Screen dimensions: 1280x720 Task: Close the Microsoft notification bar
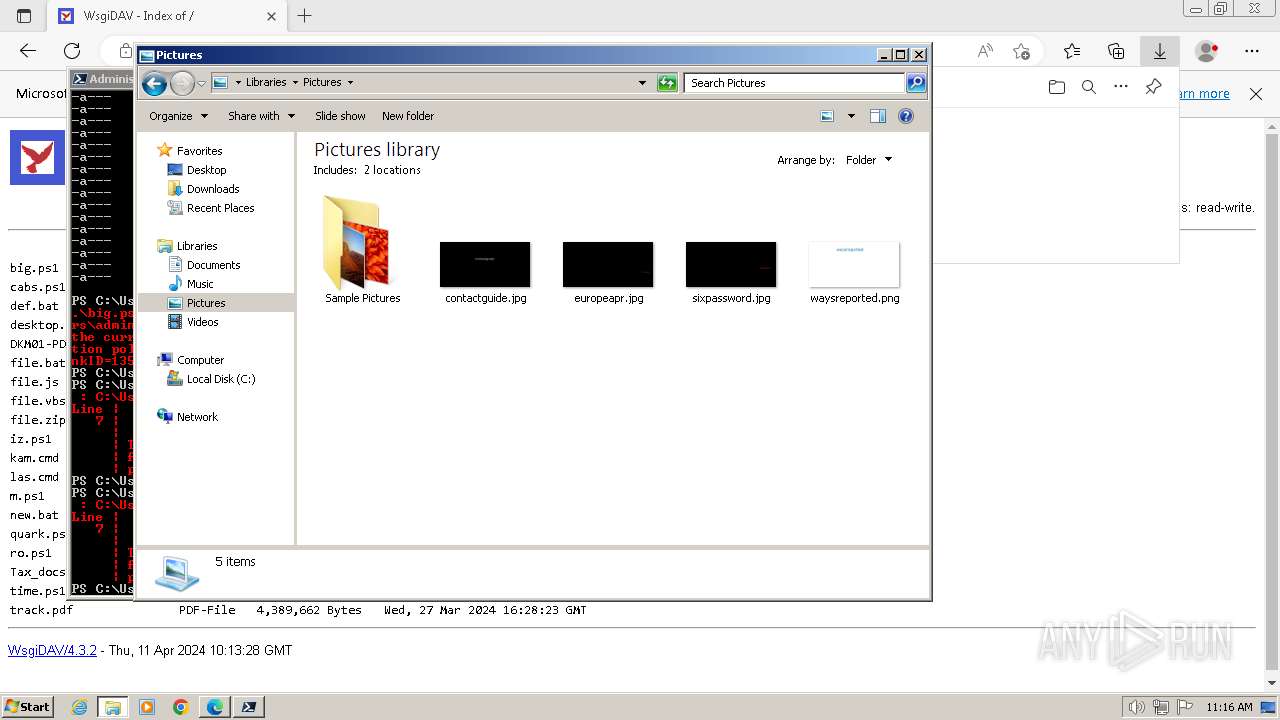[x=1256, y=94]
